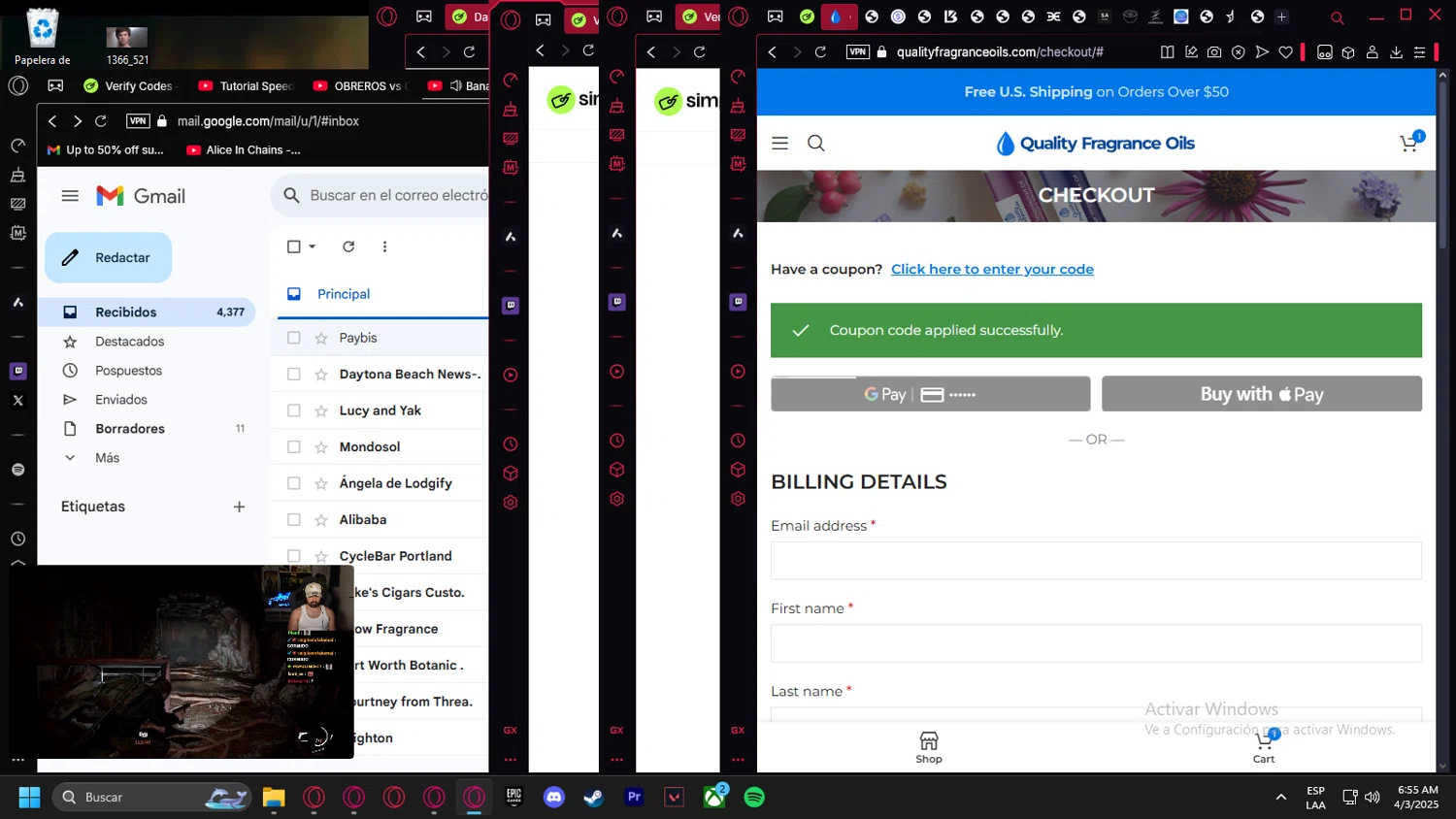The height and width of the screenshot is (819, 1456).
Task: Tick the checkbox for Alibaba email
Action: tap(294, 520)
